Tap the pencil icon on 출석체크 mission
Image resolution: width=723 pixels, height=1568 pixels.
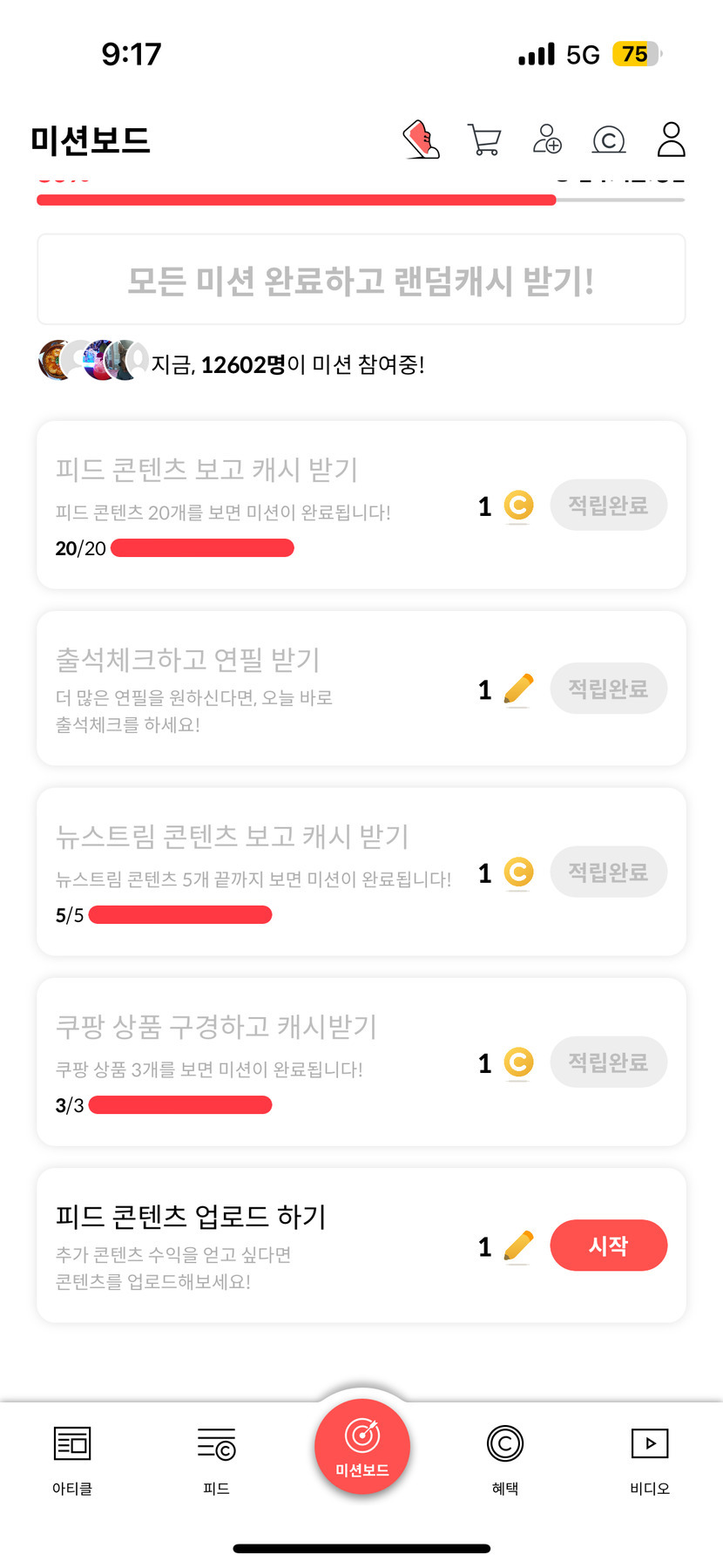518,689
